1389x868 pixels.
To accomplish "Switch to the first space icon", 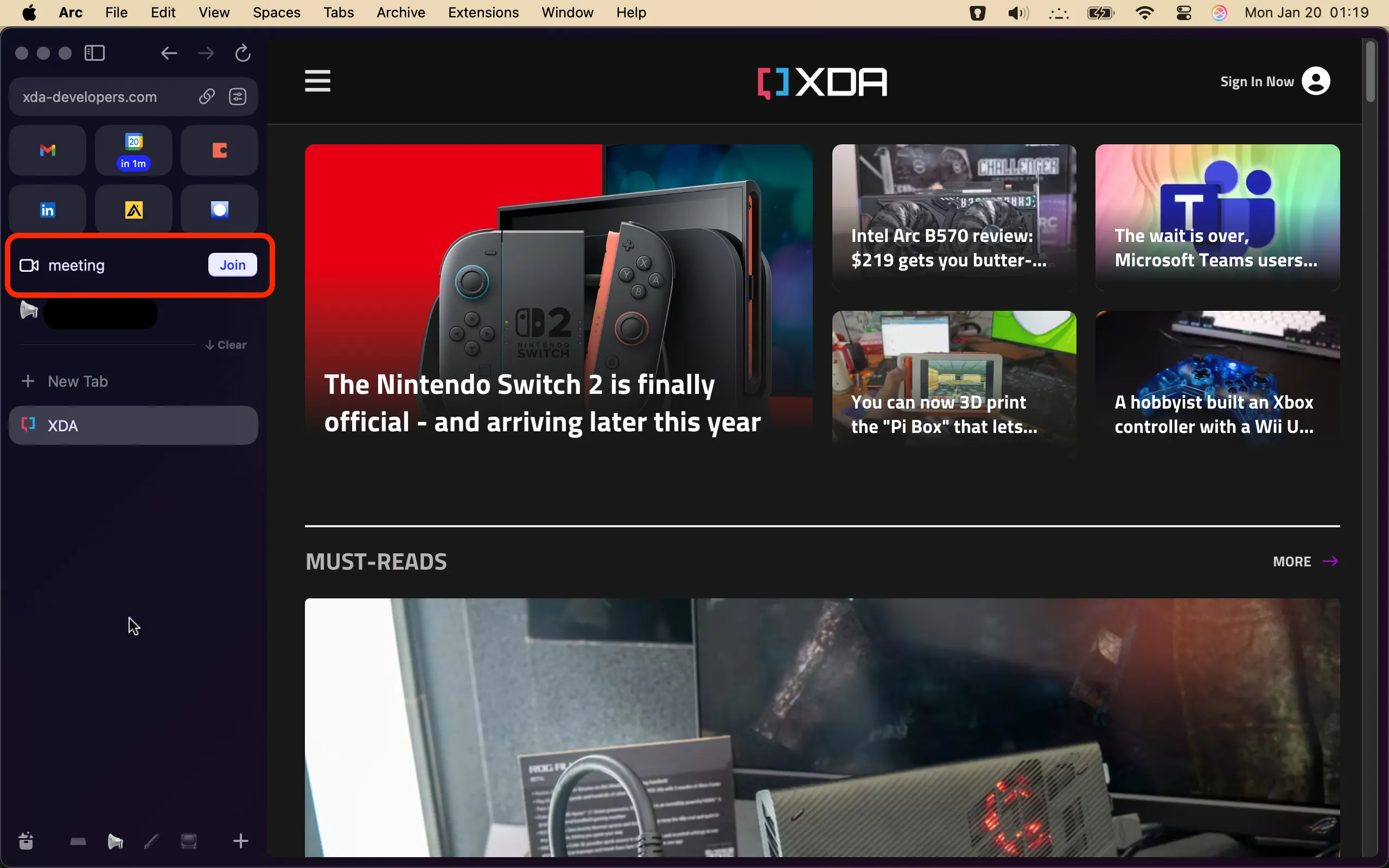I will pos(78,841).
